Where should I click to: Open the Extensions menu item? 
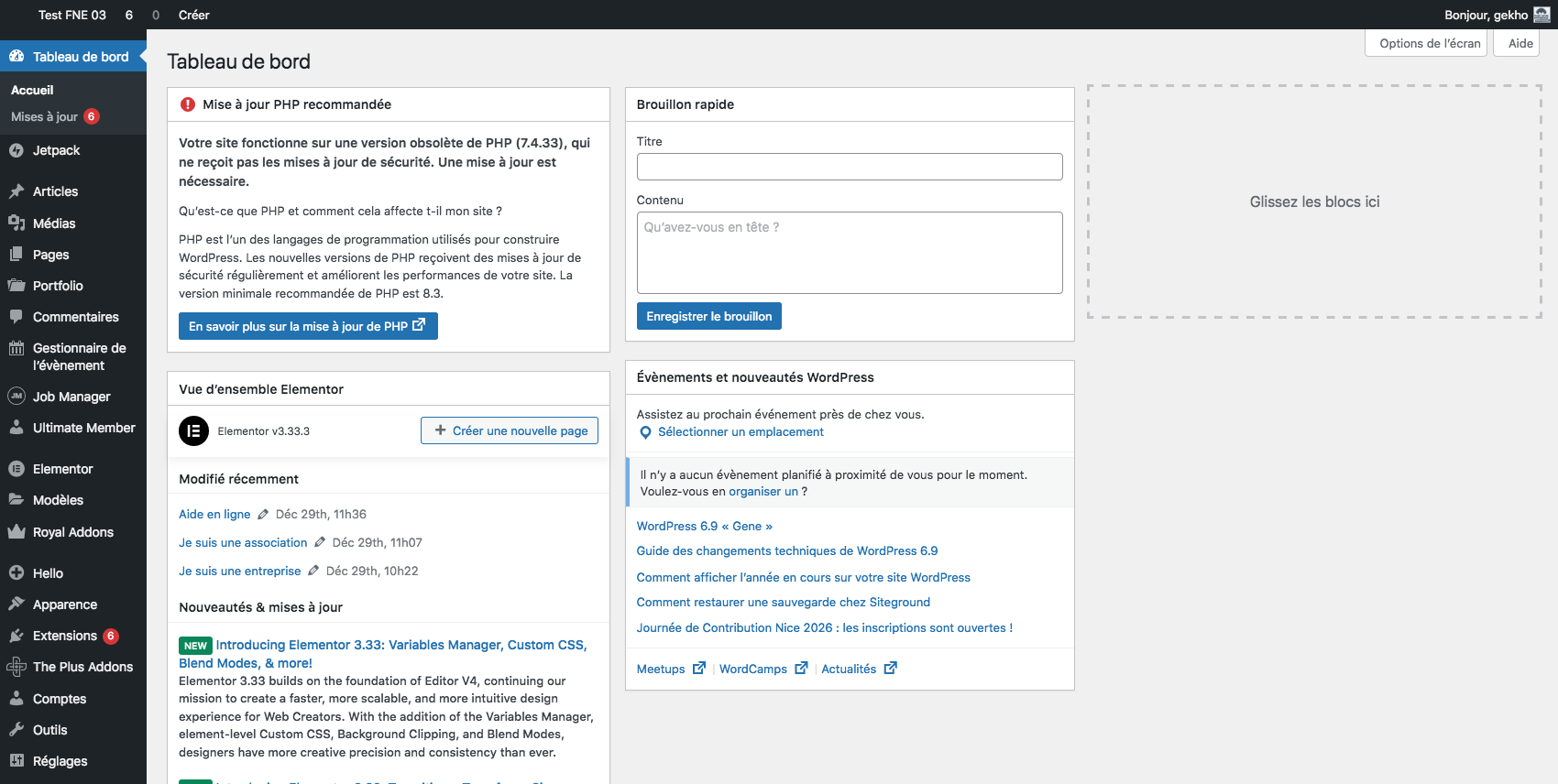(64, 636)
